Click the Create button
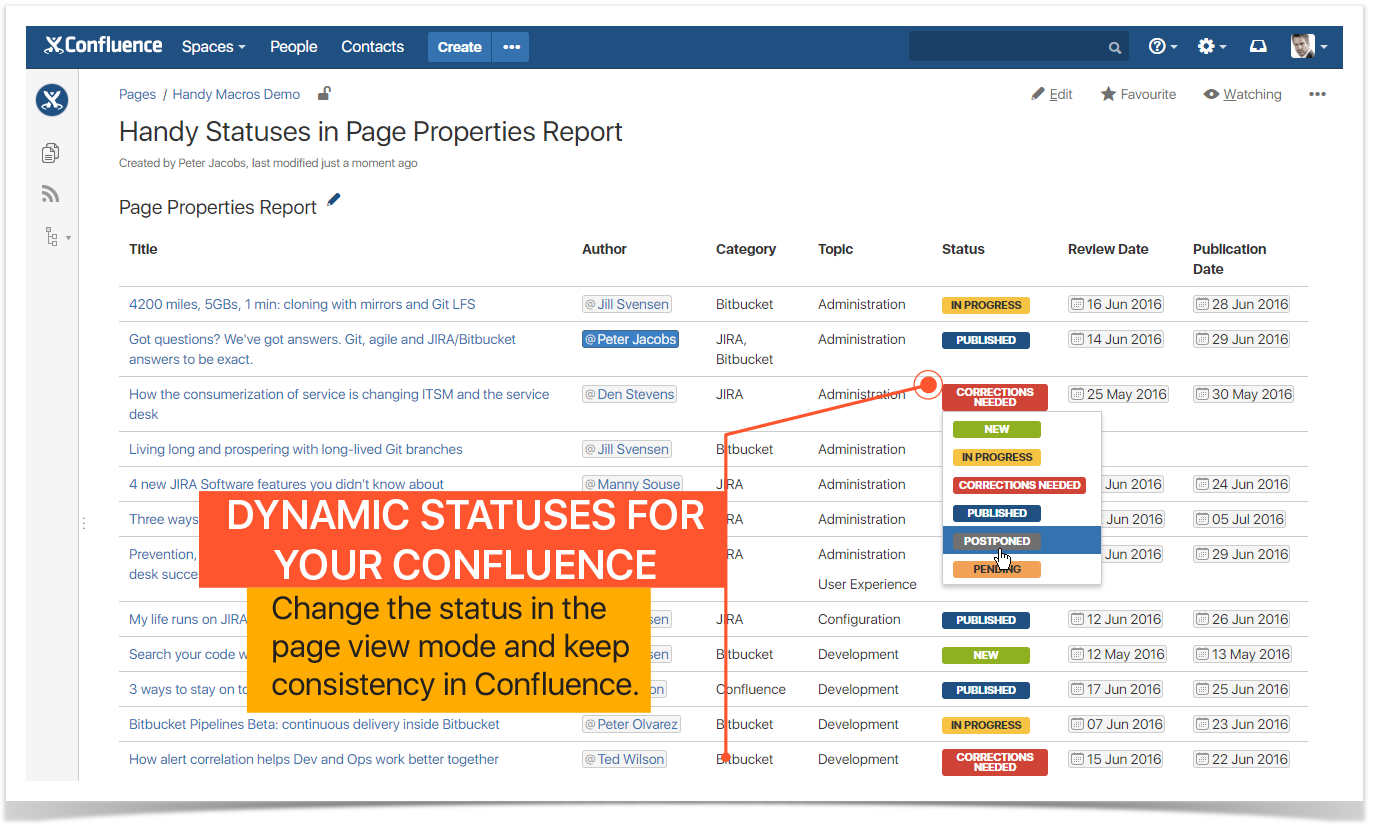The height and width of the screenshot is (830, 1377). click(459, 47)
